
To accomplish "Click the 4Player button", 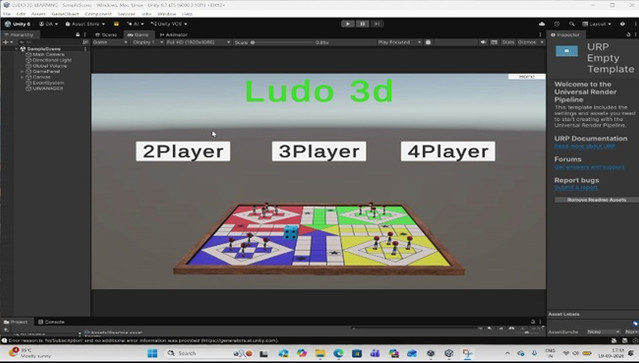I will click(x=448, y=151).
